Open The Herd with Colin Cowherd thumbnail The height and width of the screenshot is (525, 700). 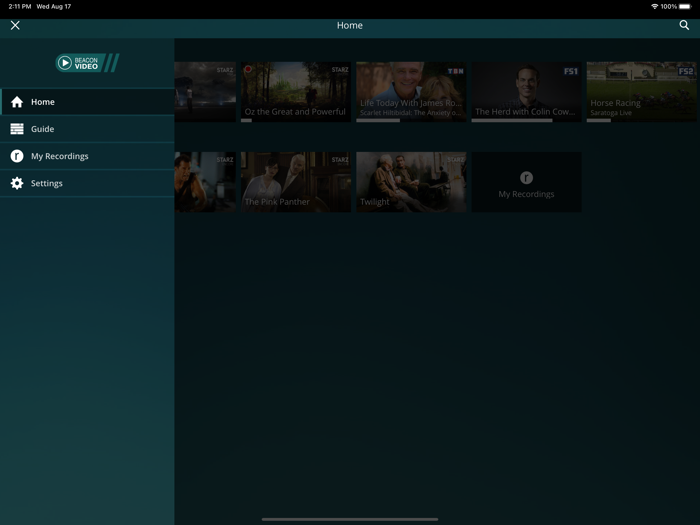pyautogui.click(x=526, y=92)
